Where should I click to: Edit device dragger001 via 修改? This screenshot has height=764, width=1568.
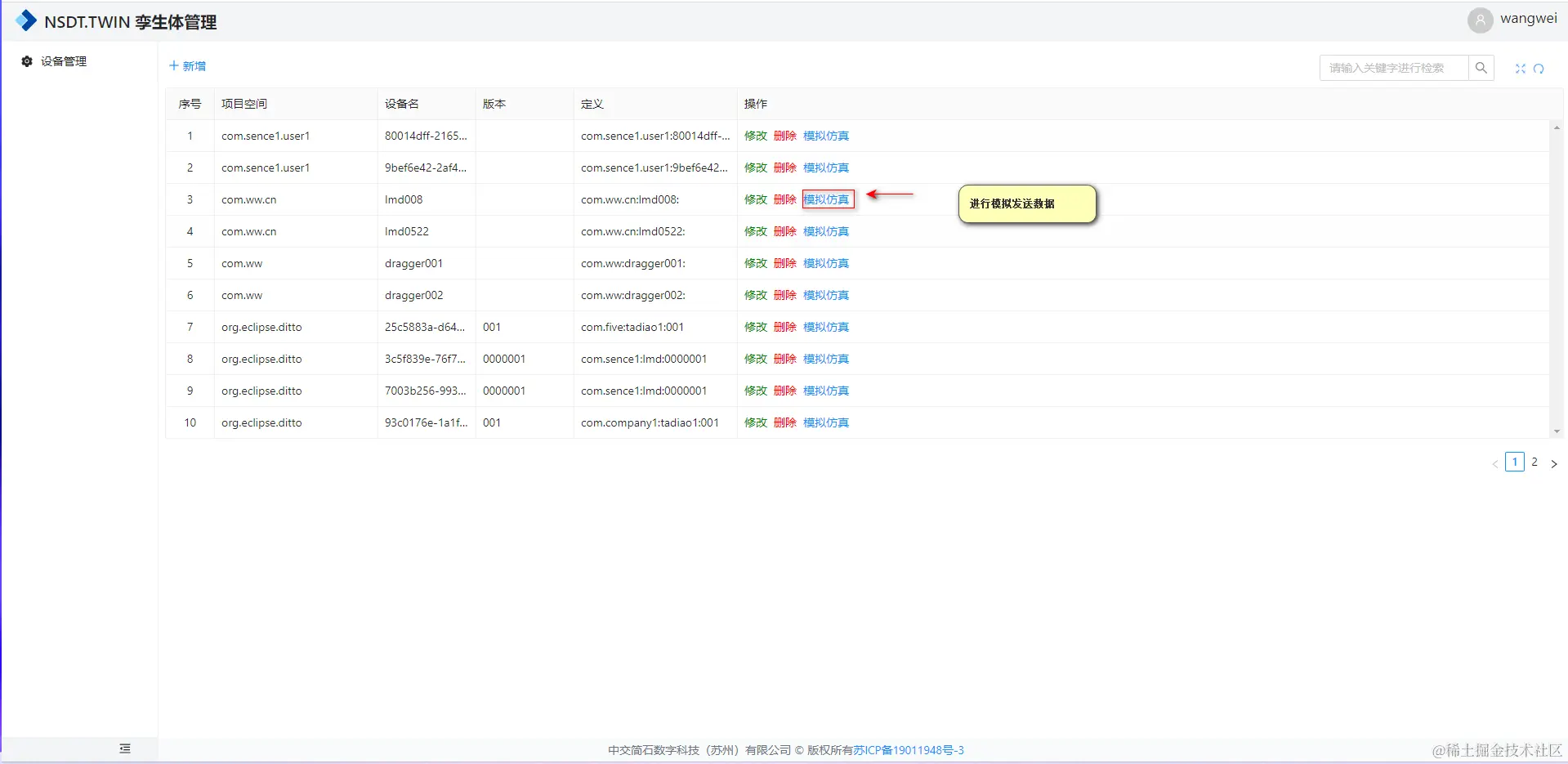pyautogui.click(x=756, y=263)
